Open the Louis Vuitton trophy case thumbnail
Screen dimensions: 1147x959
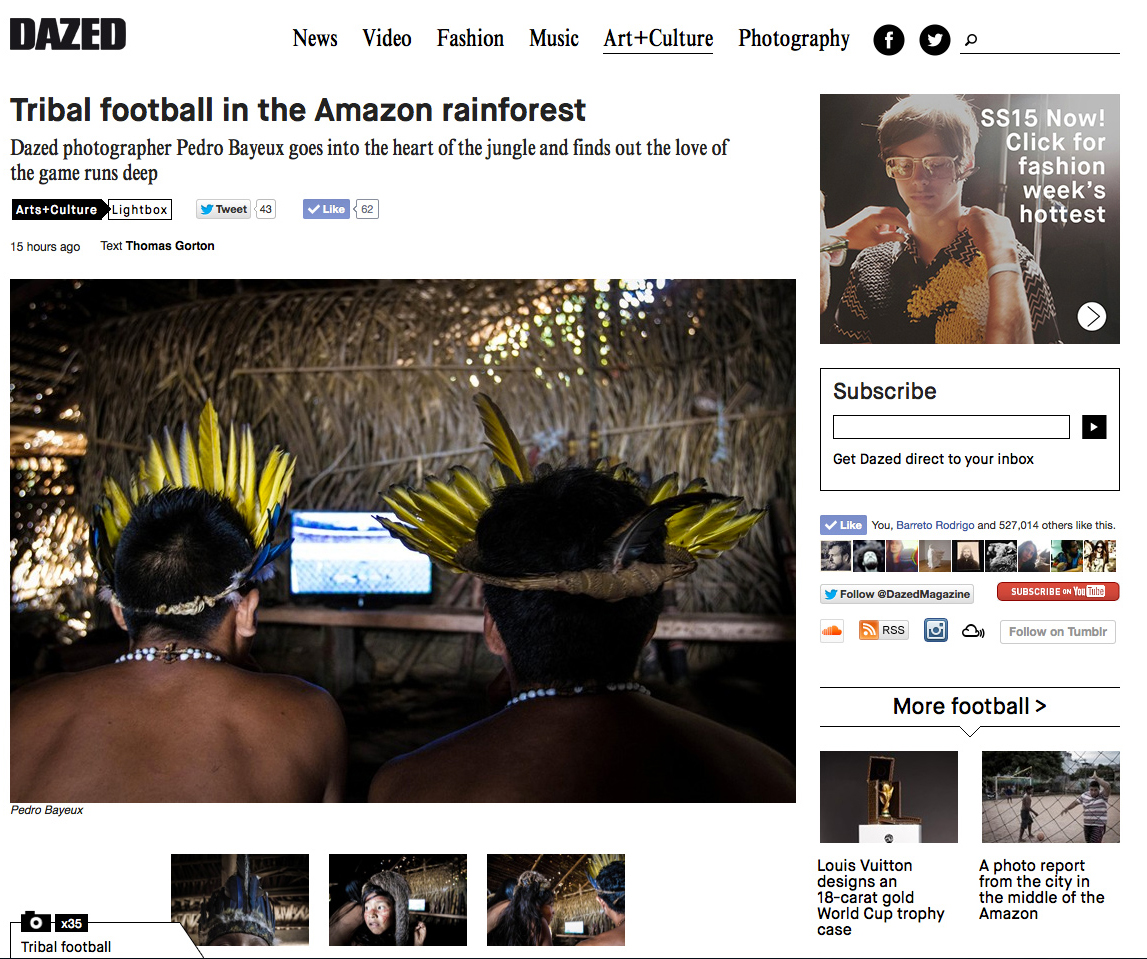tap(889, 797)
